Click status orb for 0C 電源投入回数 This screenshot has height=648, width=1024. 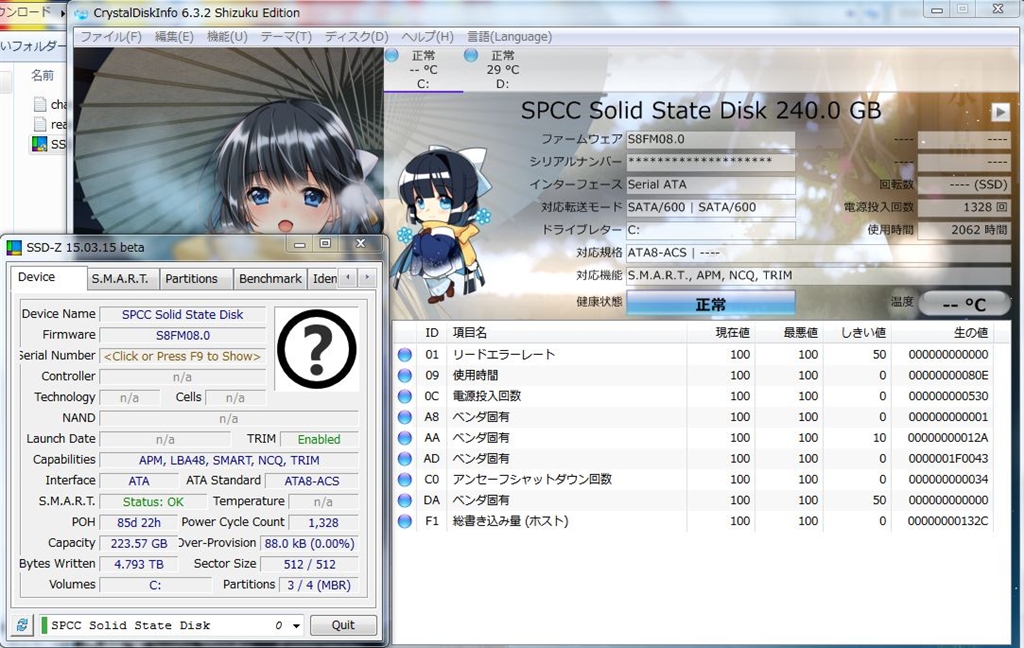coord(405,397)
